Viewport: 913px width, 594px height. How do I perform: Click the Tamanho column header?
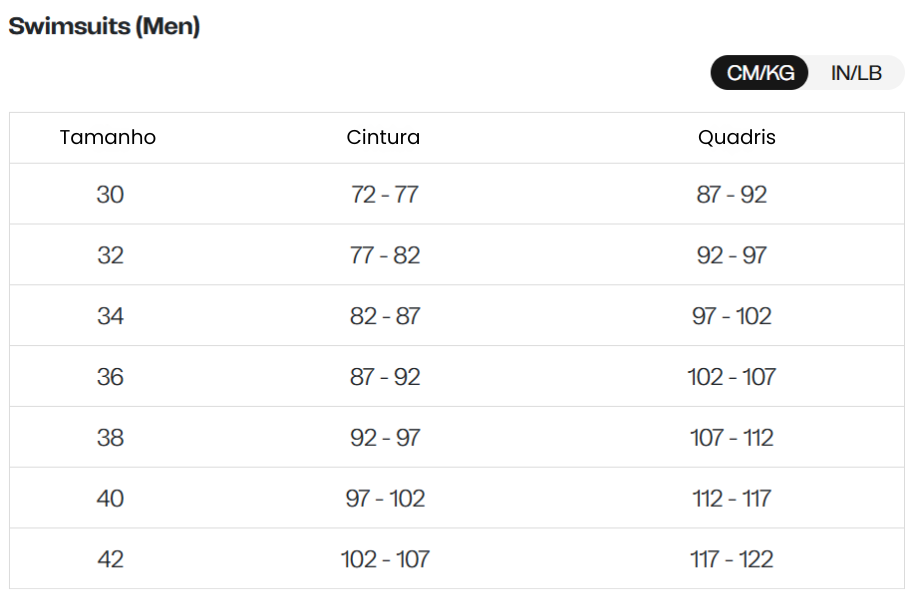click(108, 137)
